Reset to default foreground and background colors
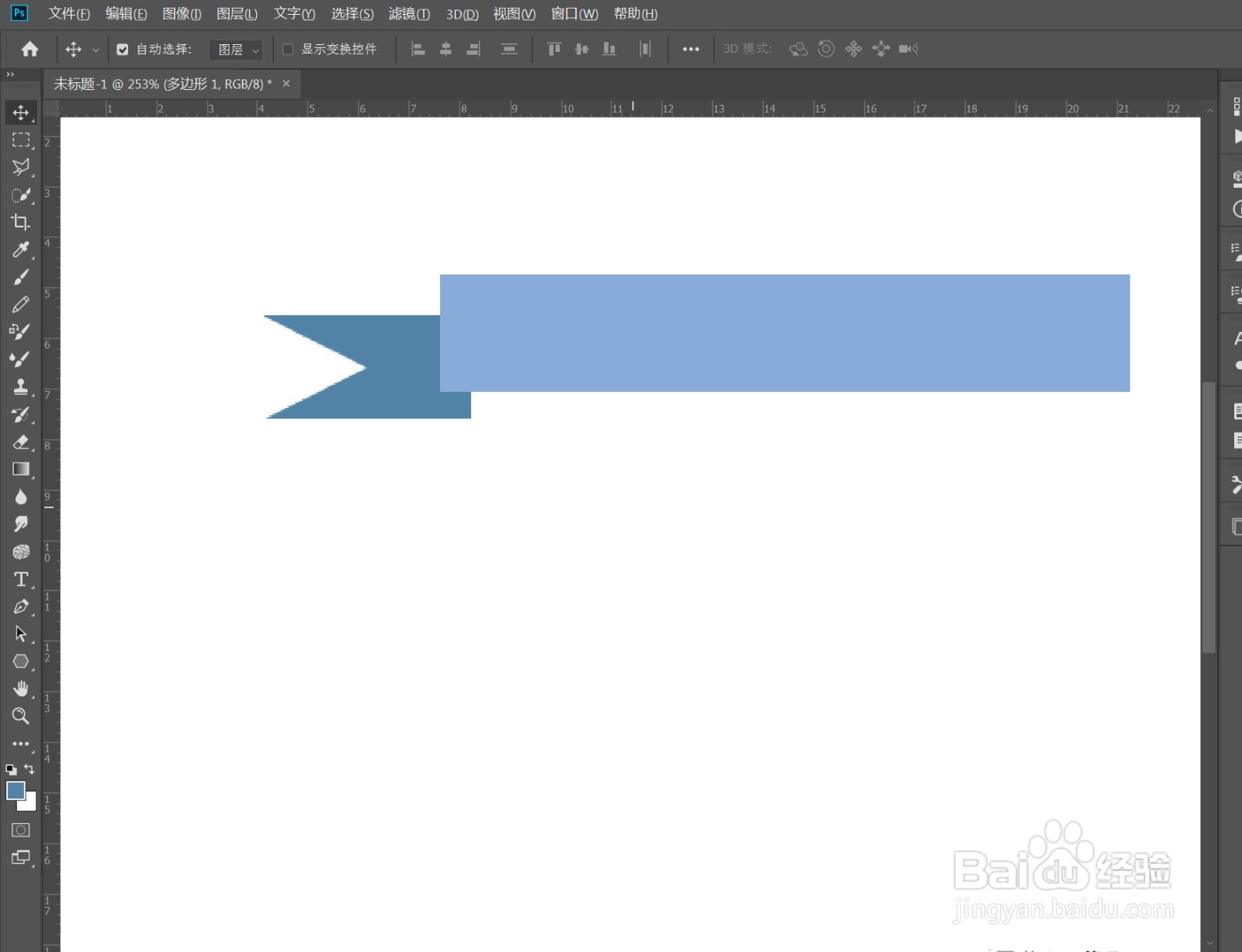 pos(11,770)
